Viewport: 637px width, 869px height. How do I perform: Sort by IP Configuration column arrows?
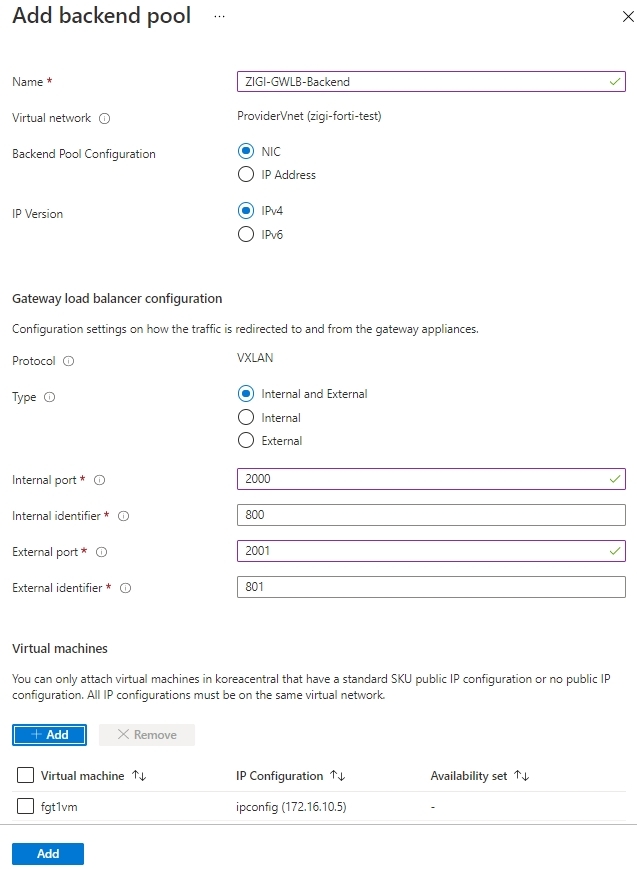338,776
